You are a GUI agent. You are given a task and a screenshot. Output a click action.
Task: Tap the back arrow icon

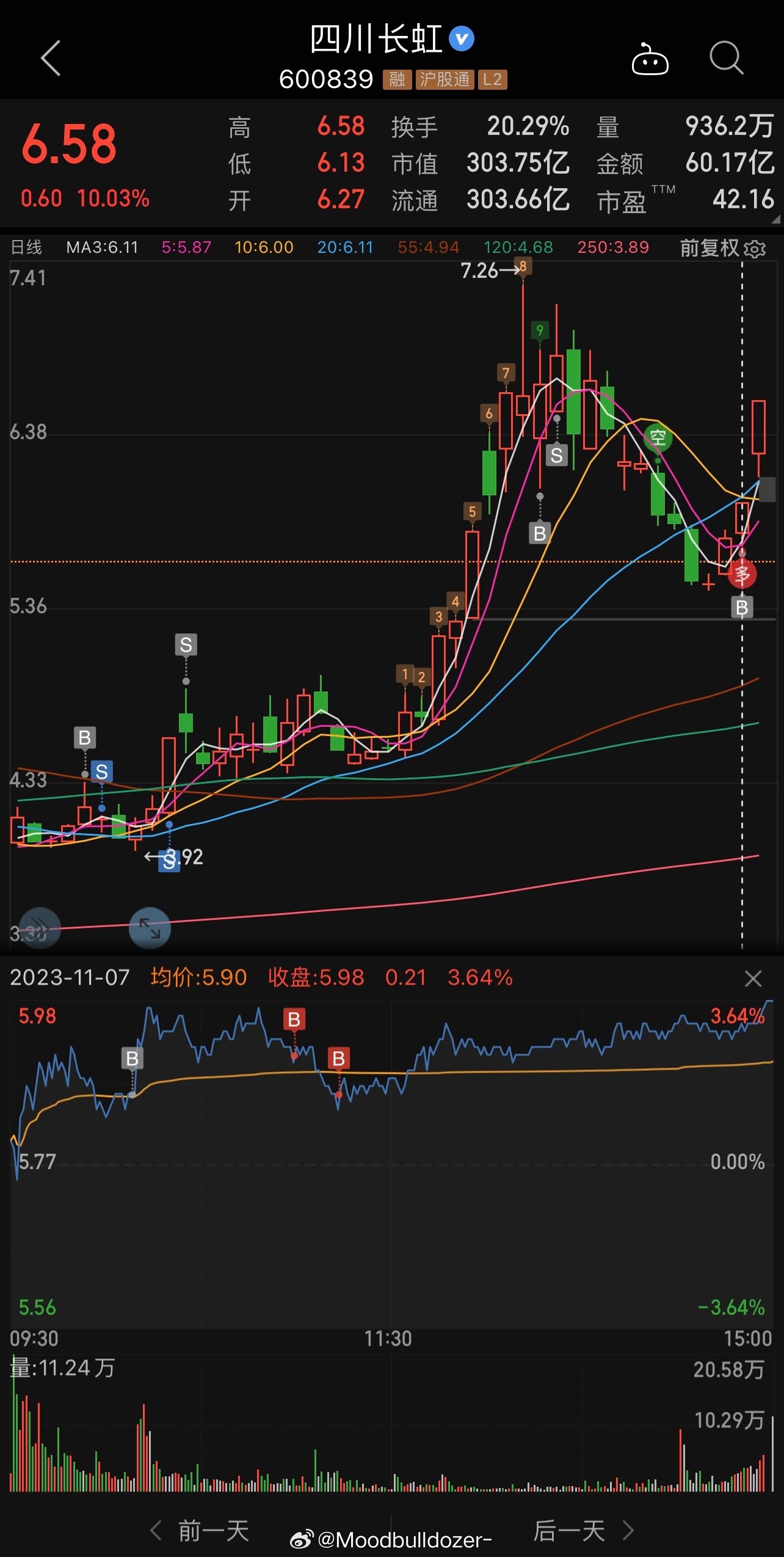pos(51,58)
